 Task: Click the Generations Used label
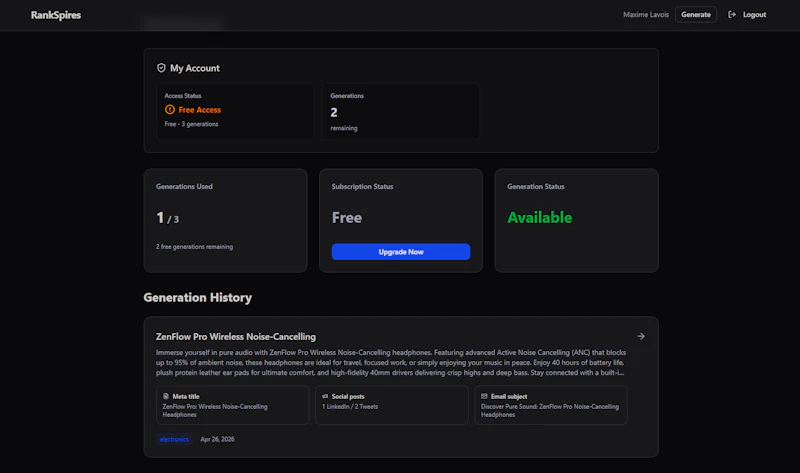[184, 187]
